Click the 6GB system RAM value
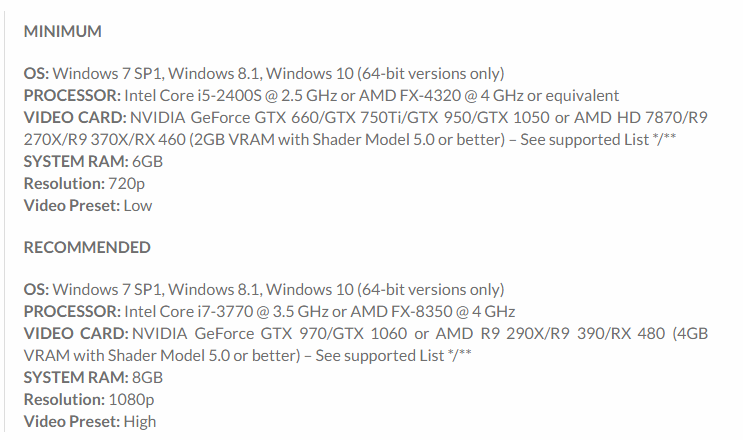Screen dimensions: 743x440 pos(147,162)
